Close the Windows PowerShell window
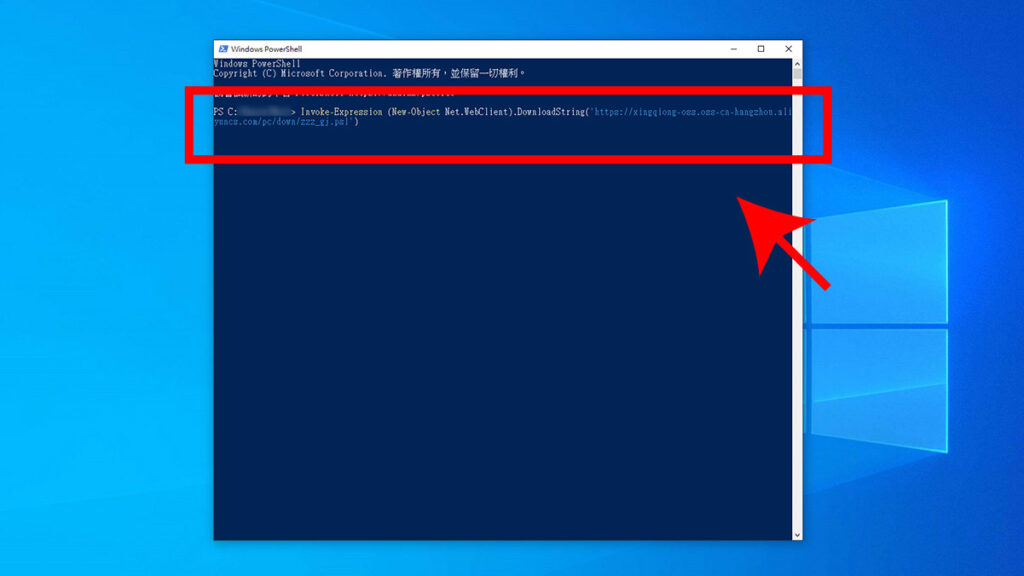This screenshot has width=1024, height=576. 788,49
